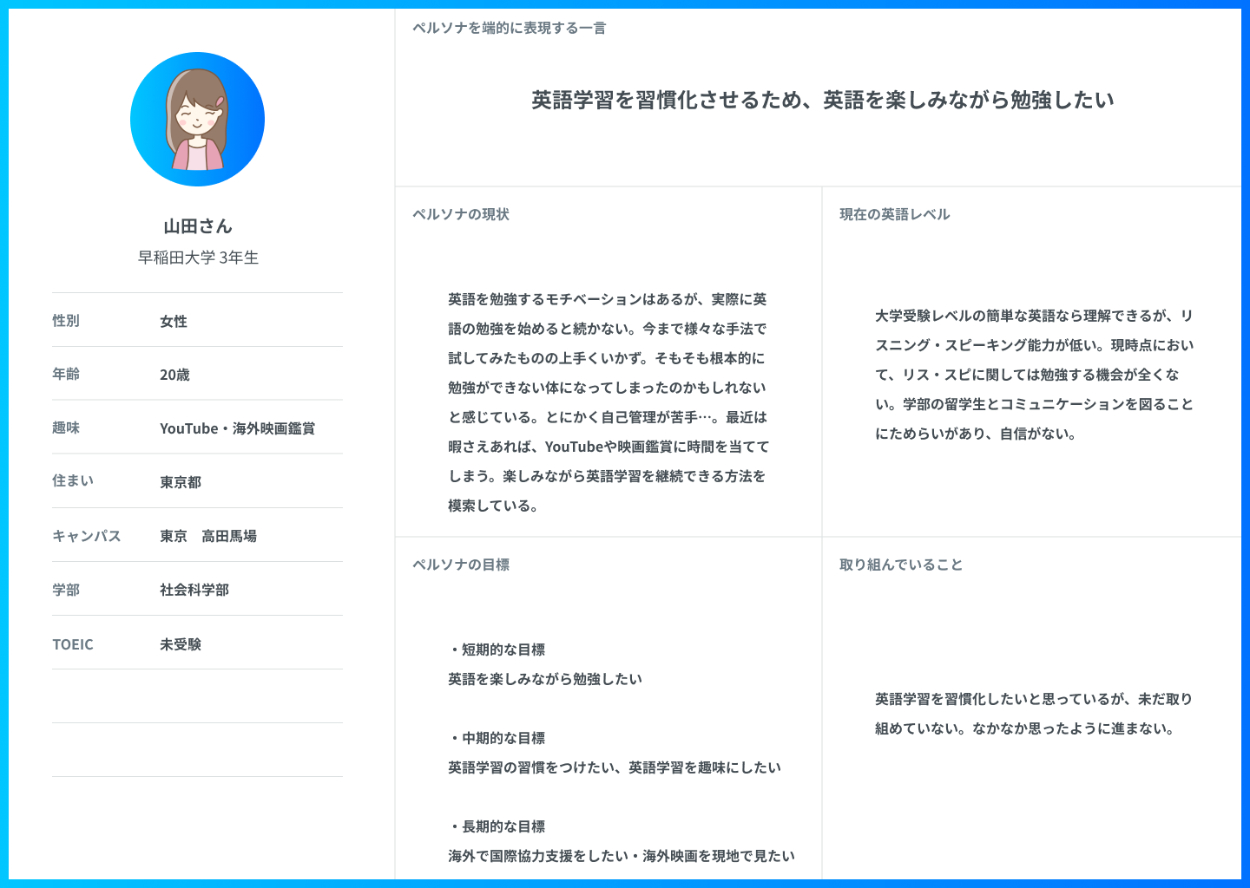Viewport: 1250px width, 888px height.
Task: Click the persona headline statement text
Action: coord(822,100)
